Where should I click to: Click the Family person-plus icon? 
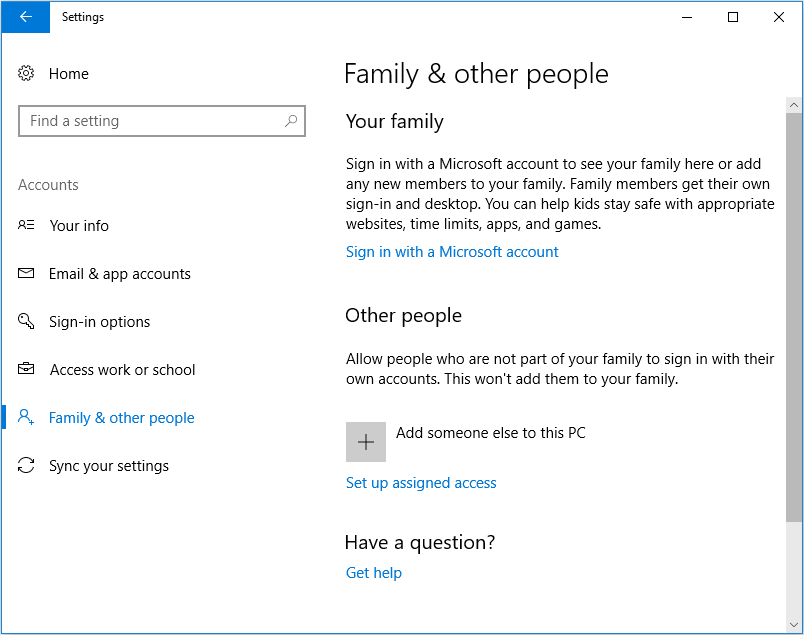pyautogui.click(x=26, y=417)
